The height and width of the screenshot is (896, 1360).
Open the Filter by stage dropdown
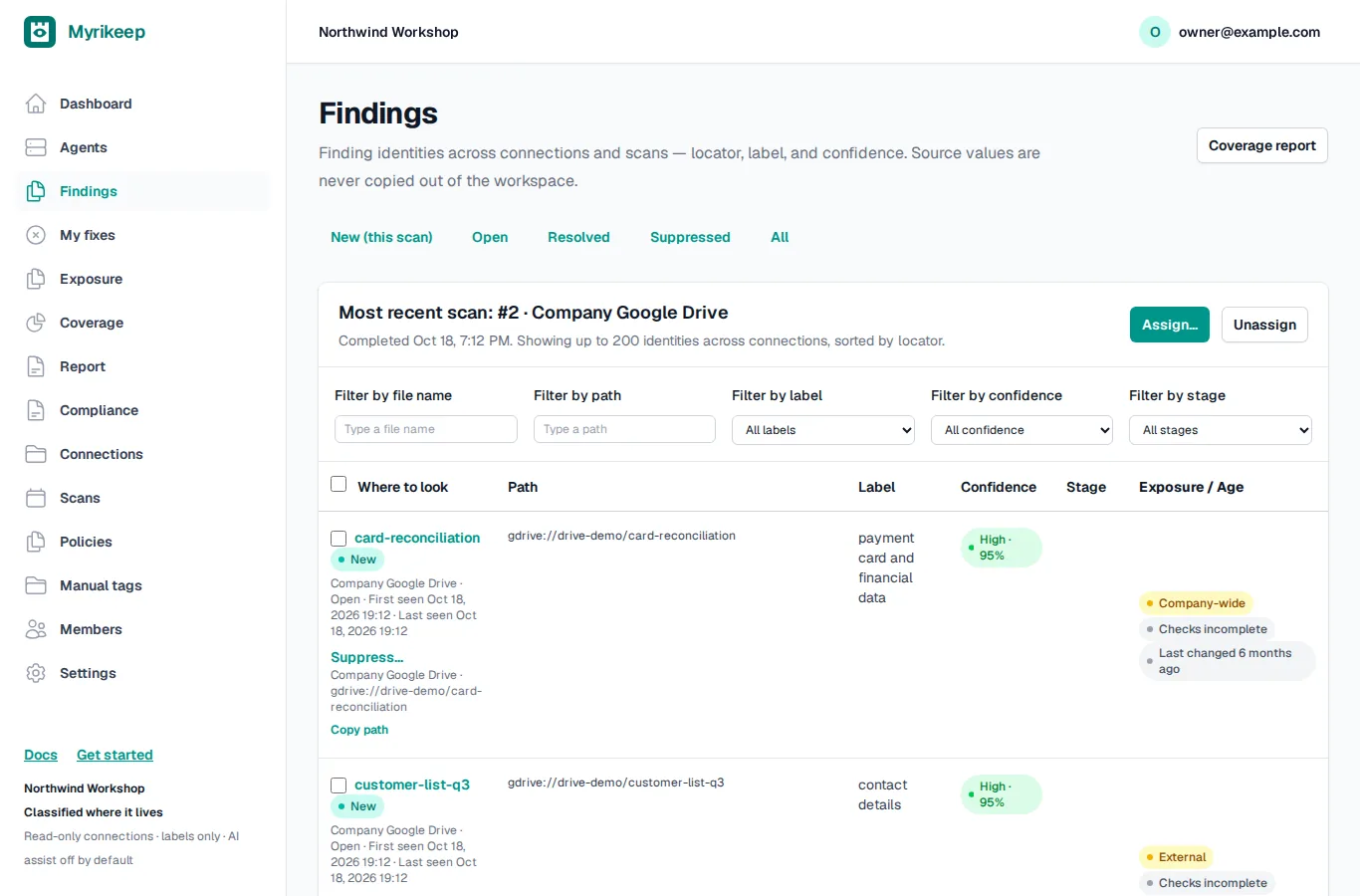click(x=1221, y=430)
